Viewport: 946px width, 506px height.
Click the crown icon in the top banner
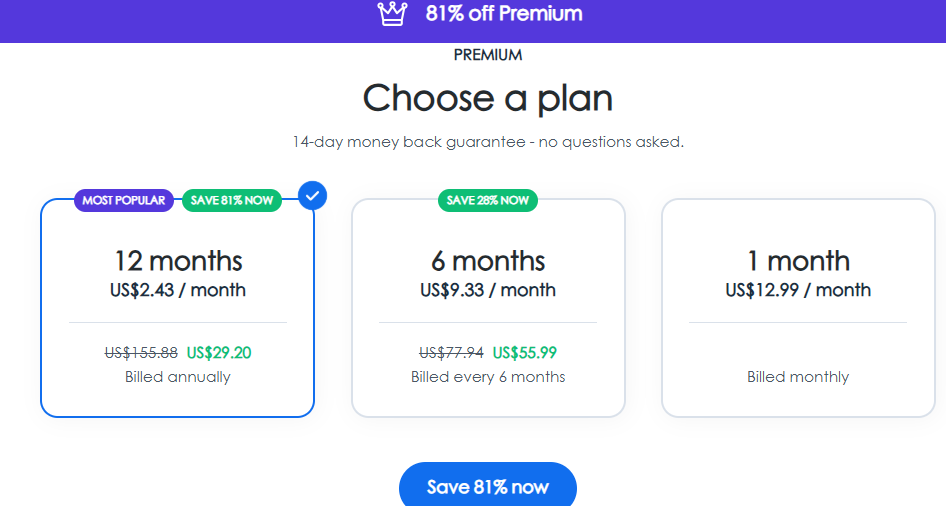pos(393,14)
